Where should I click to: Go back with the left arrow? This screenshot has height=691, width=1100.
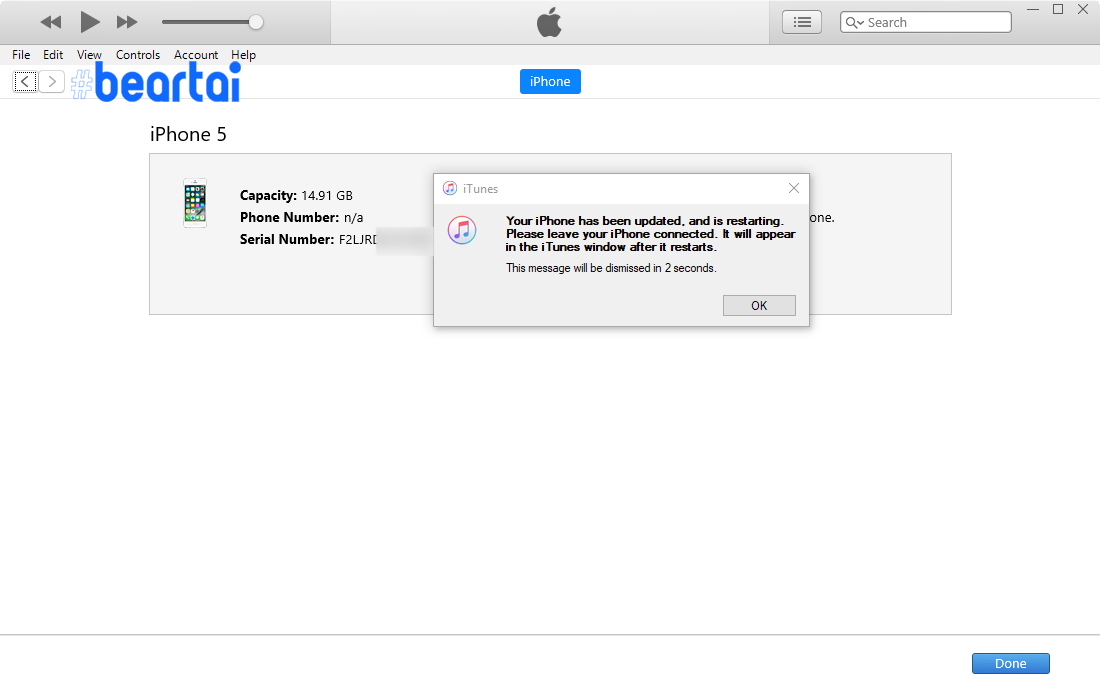pyautogui.click(x=25, y=81)
